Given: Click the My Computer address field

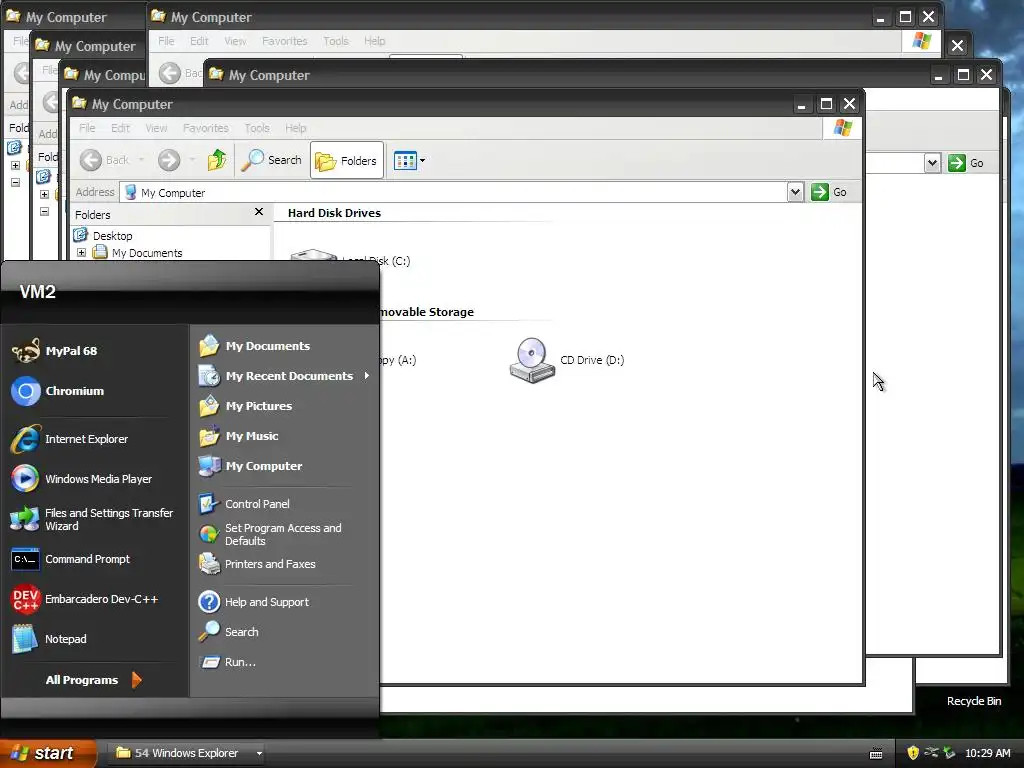Looking at the screenshot, I should [454, 192].
